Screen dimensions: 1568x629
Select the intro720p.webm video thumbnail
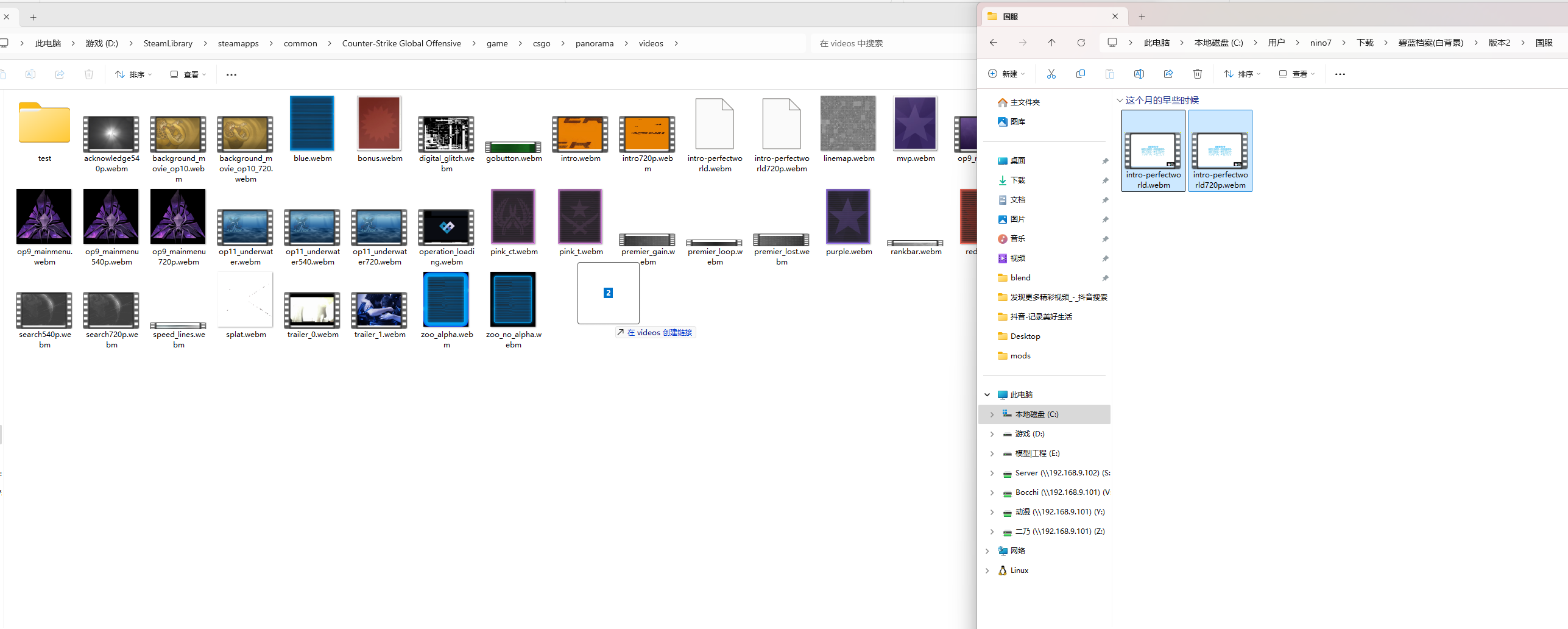click(647, 135)
